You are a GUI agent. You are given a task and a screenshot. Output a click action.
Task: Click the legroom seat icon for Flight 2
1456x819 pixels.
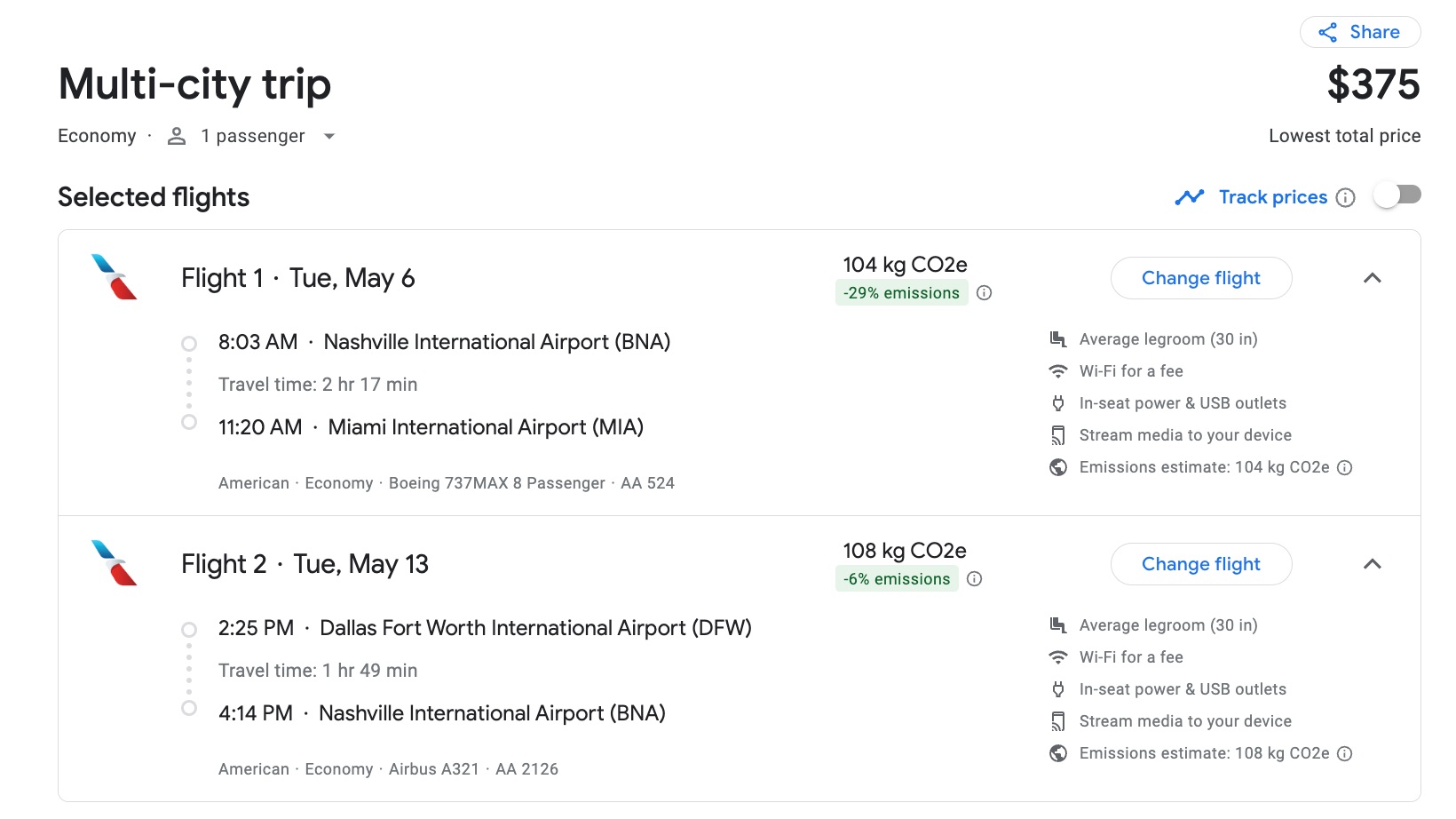coord(1057,624)
